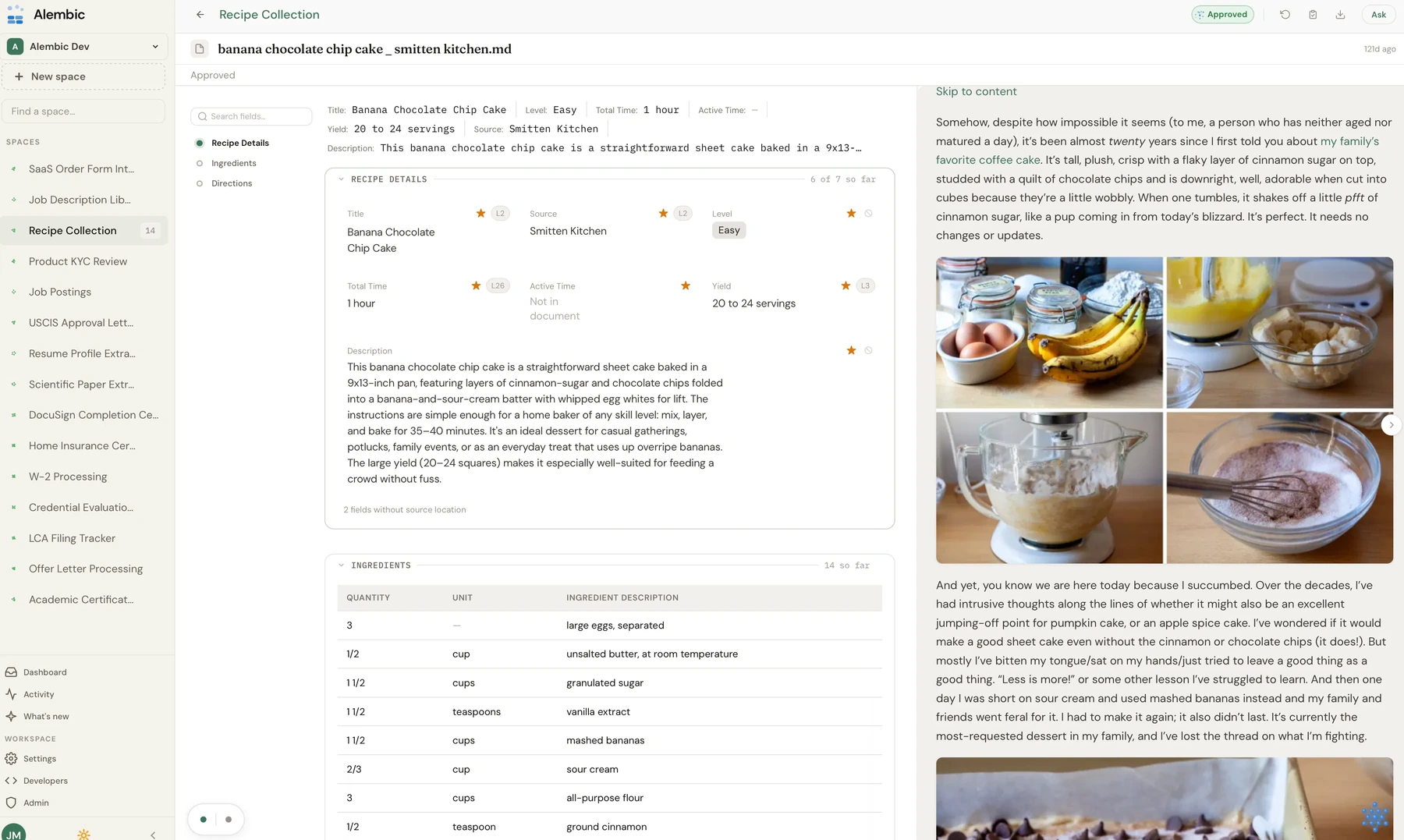Select the Directions section radio
The image size is (1404, 840).
[200, 184]
